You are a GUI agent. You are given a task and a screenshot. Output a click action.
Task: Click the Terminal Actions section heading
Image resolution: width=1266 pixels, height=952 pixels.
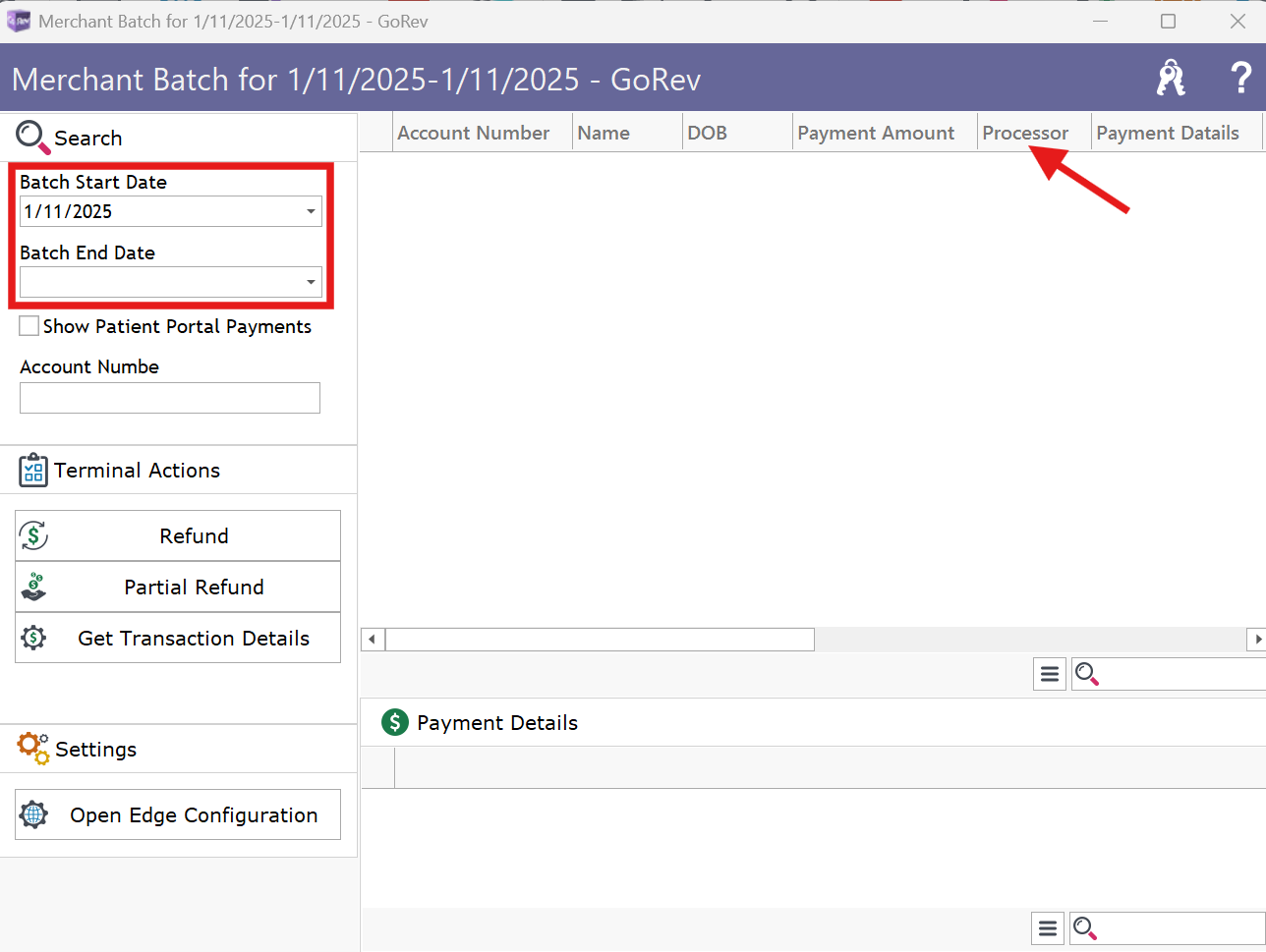click(x=137, y=471)
